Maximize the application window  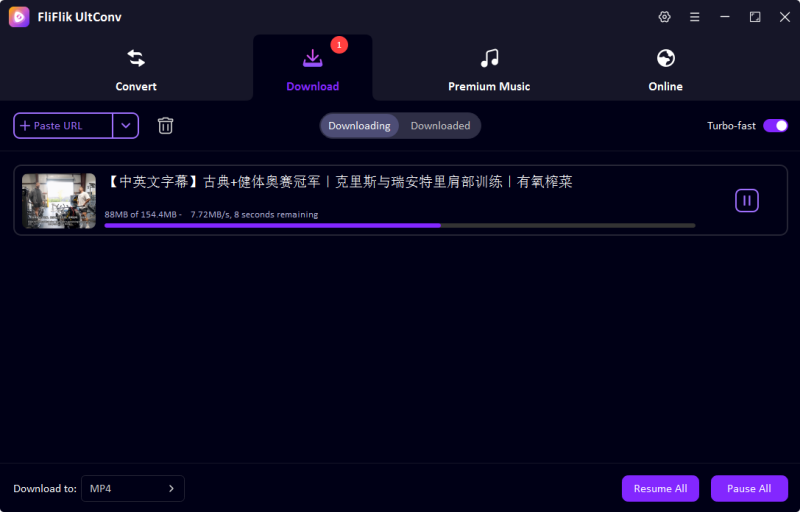coord(755,17)
